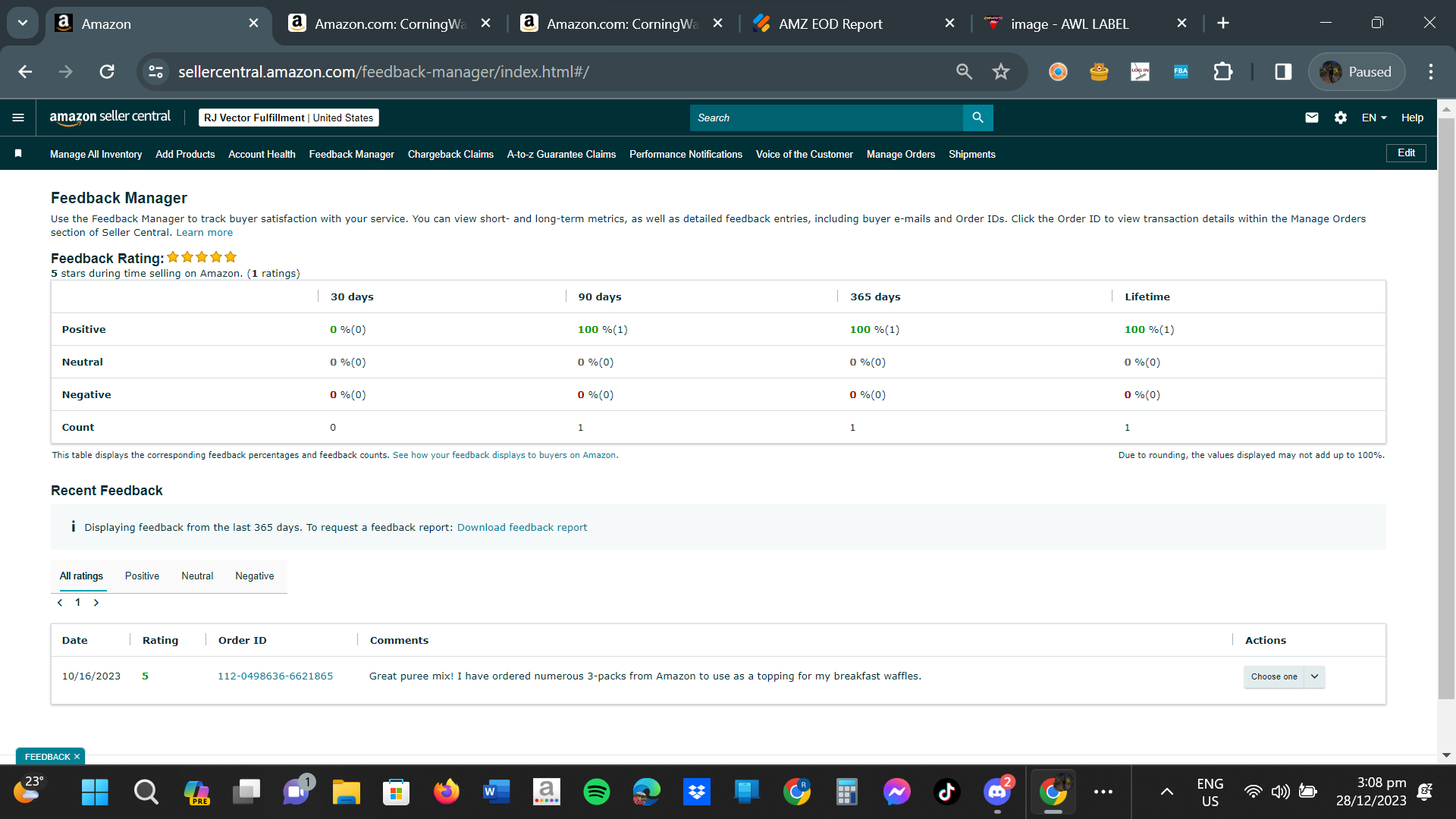
Task: Open A-to-z Guarantee Claims menu item
Action: [x=561, y=154]
